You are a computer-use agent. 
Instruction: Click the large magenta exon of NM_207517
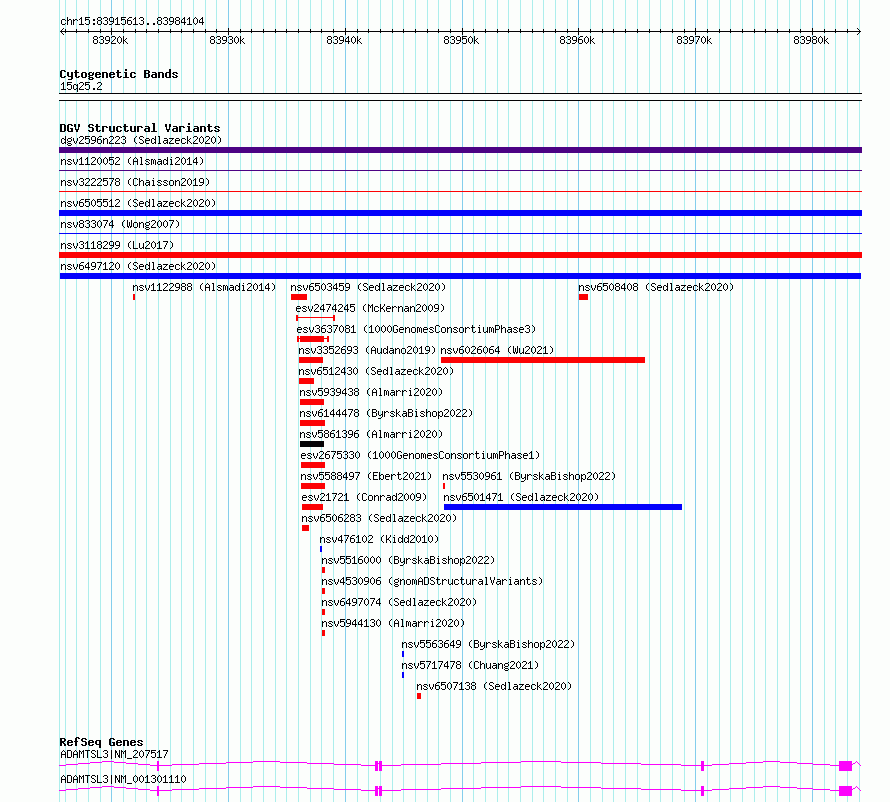click(846, 766)
